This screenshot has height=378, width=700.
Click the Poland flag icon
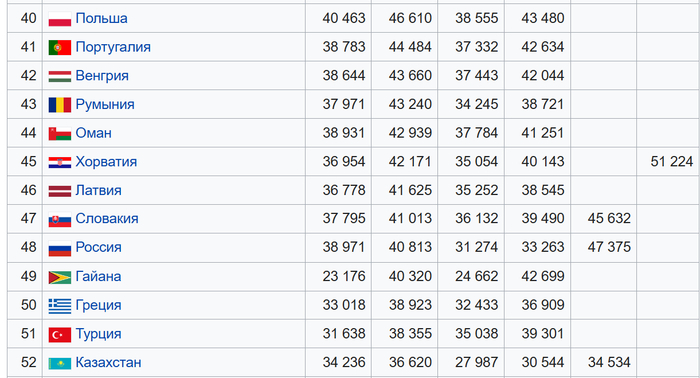[x=60, y=19]
